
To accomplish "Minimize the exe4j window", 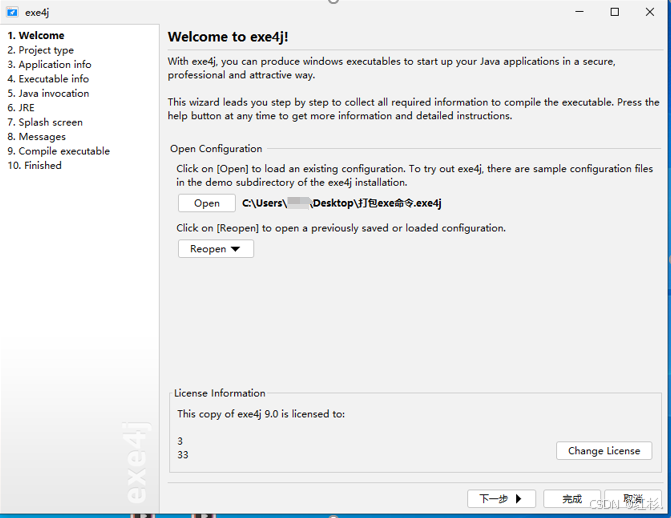I will [579, 12].
